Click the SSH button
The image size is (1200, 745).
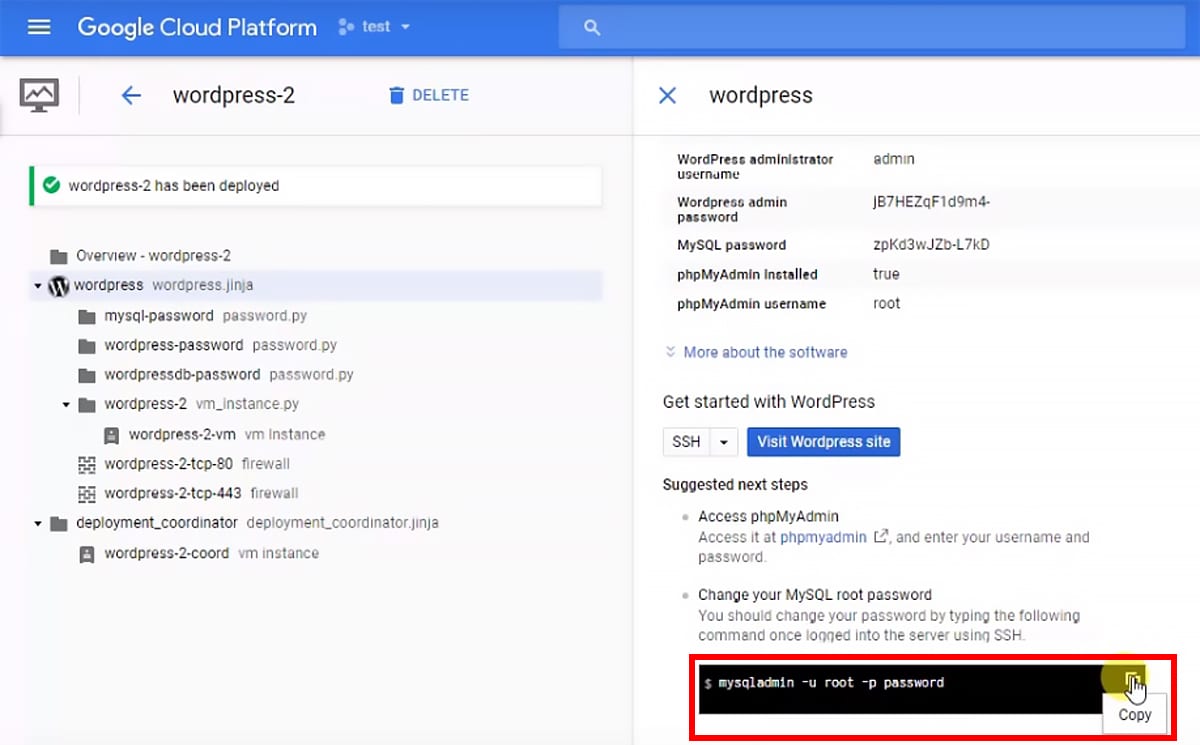(x=686, y=441)
